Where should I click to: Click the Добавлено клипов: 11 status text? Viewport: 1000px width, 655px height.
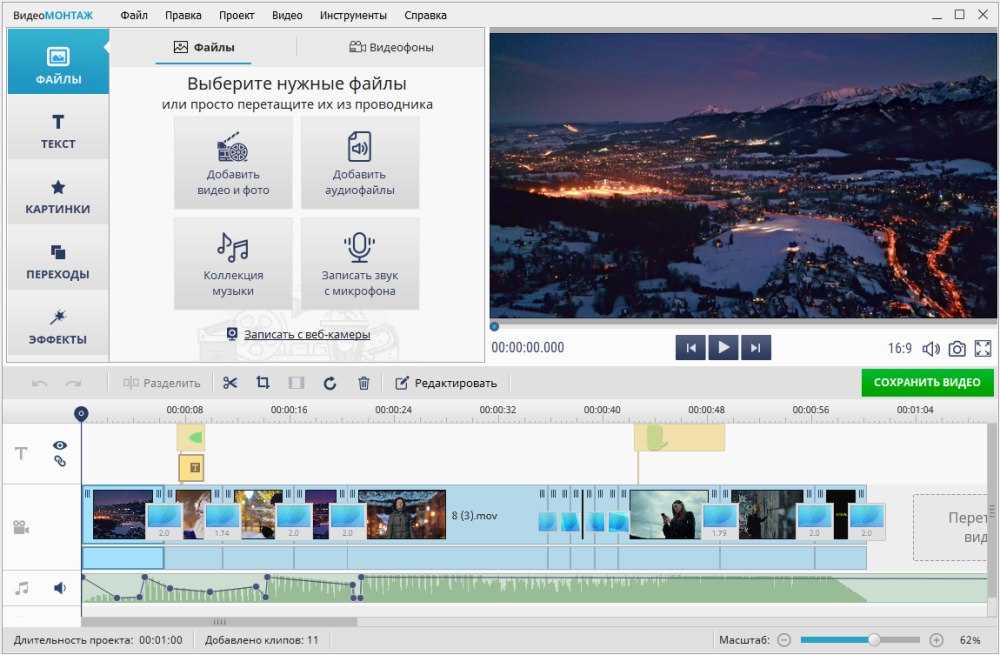261,640
